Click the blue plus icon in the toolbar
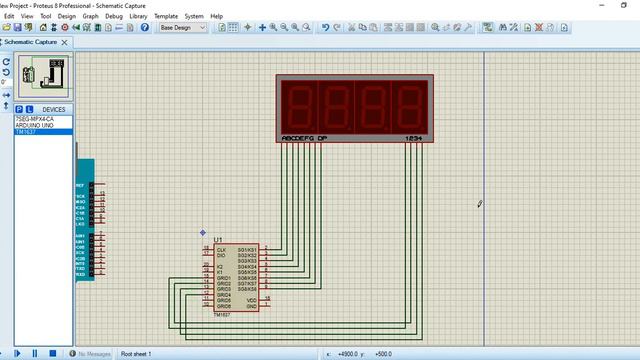 (x=262, y=27)
